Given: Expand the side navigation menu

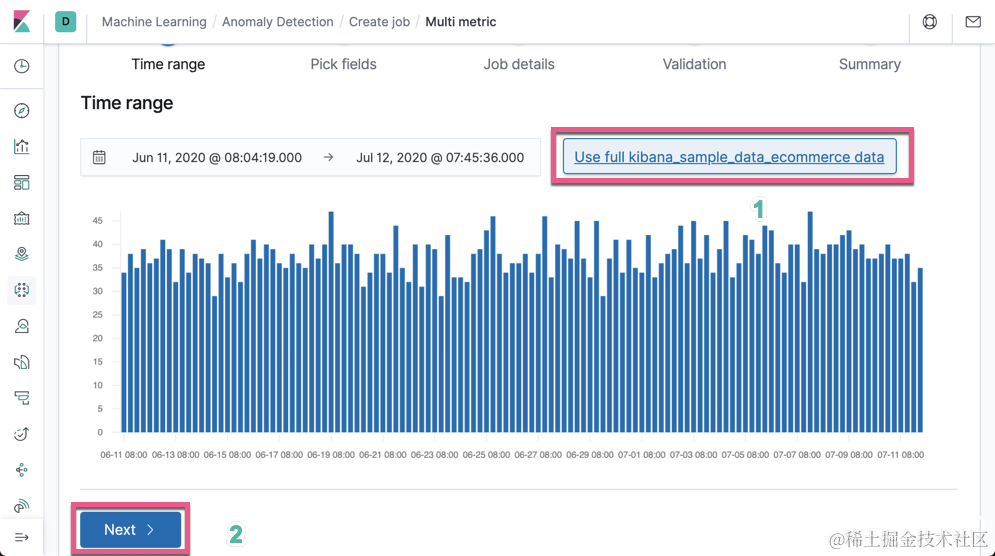Looking at the screenshot, I should pyautogui.click(x=22, y=538).
